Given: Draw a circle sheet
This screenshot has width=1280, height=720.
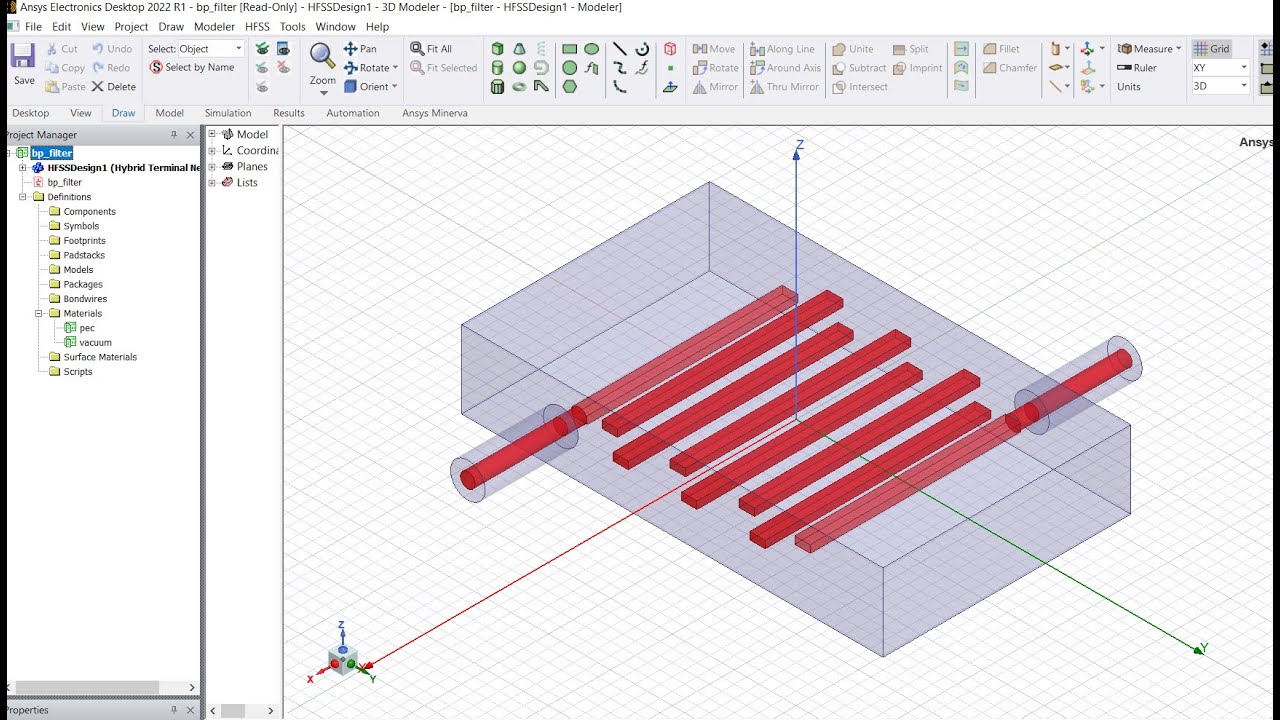Looking at the screenshot, I should coord(569,68).
